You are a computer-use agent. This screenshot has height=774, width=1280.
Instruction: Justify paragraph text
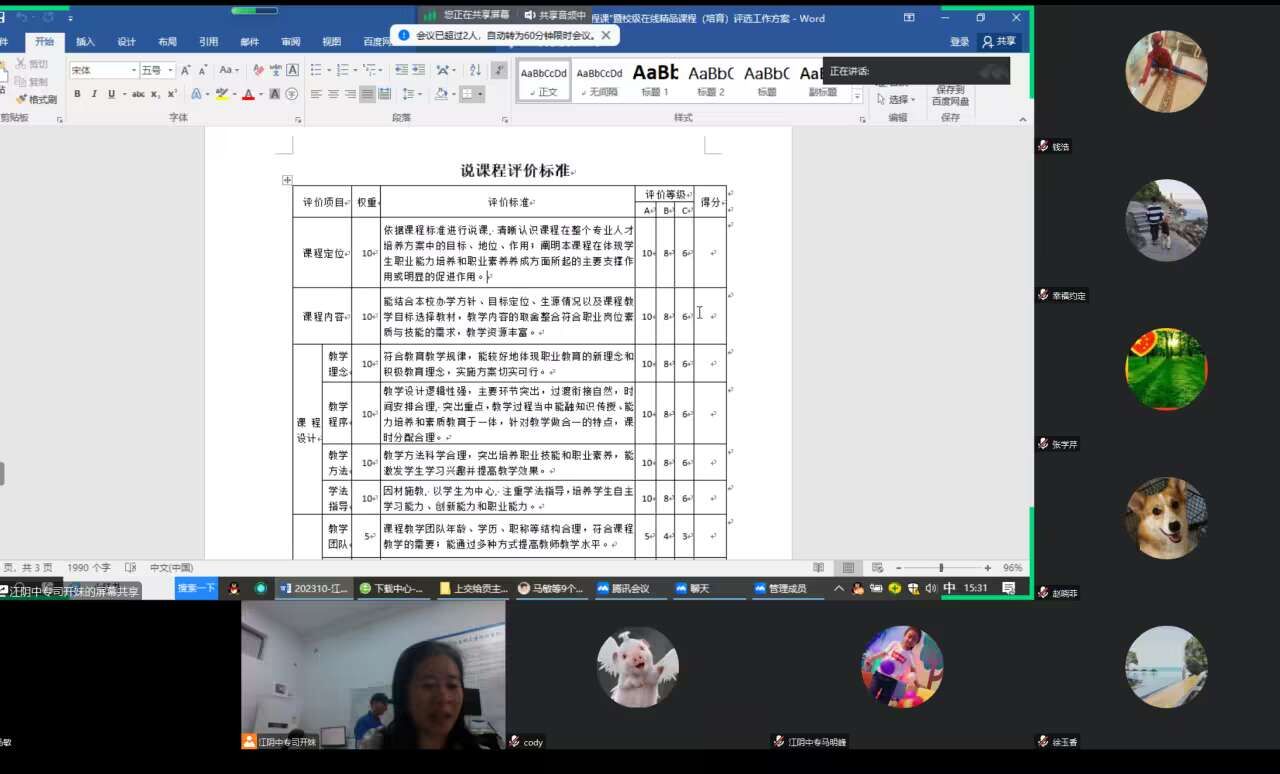pyautogui.click(x=367, y=94)
